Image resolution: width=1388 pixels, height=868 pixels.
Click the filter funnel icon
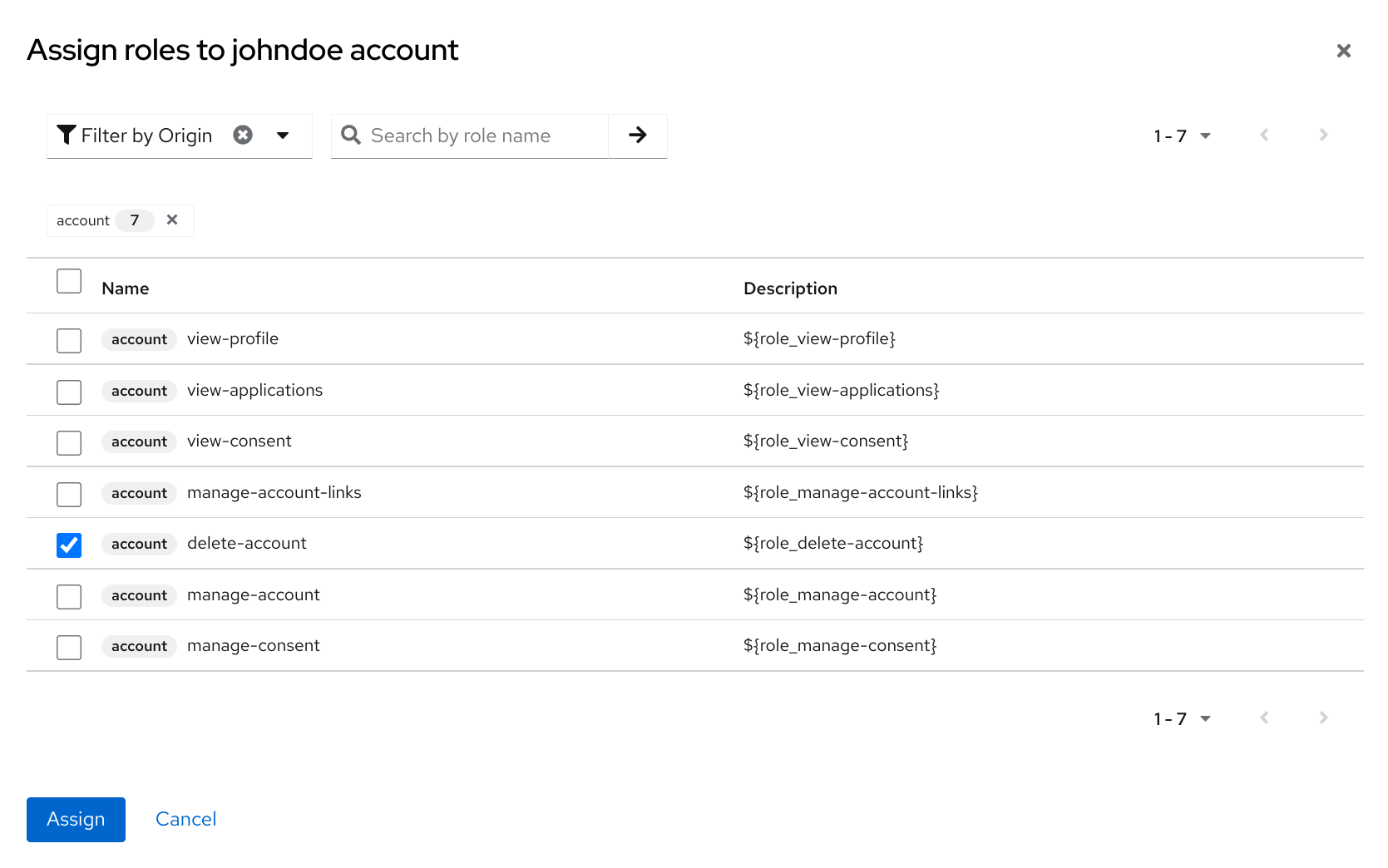click(67, 135)
